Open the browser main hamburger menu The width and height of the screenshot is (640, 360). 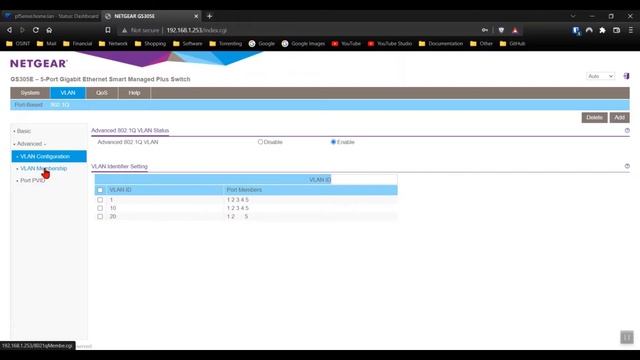click(x=631, y=30)
